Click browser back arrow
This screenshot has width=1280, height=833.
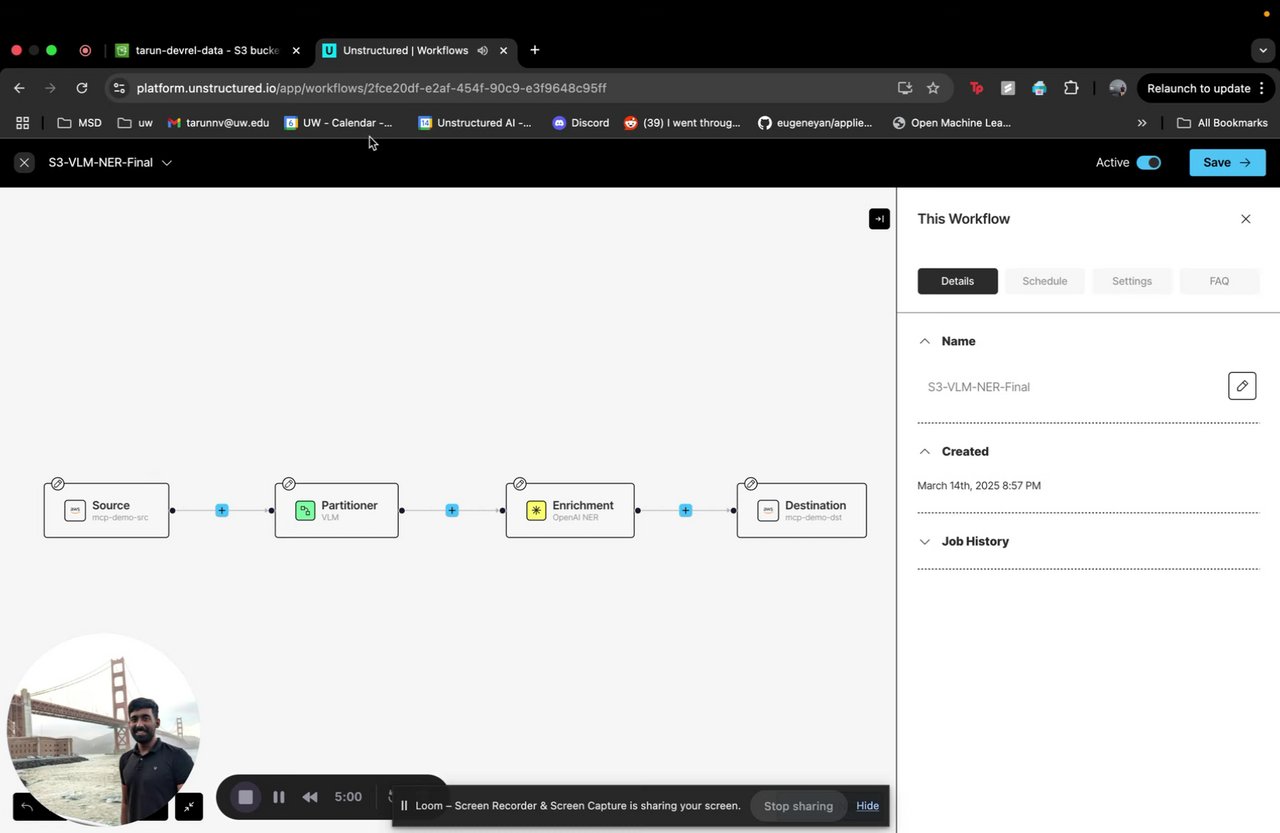(19, 88)
